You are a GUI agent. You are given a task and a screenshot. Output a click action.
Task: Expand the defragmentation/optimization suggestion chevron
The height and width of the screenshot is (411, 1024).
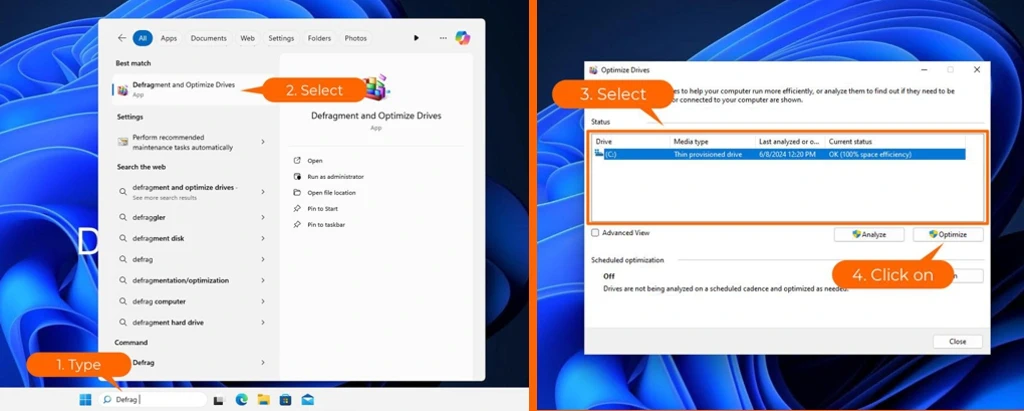coord(263,280)
